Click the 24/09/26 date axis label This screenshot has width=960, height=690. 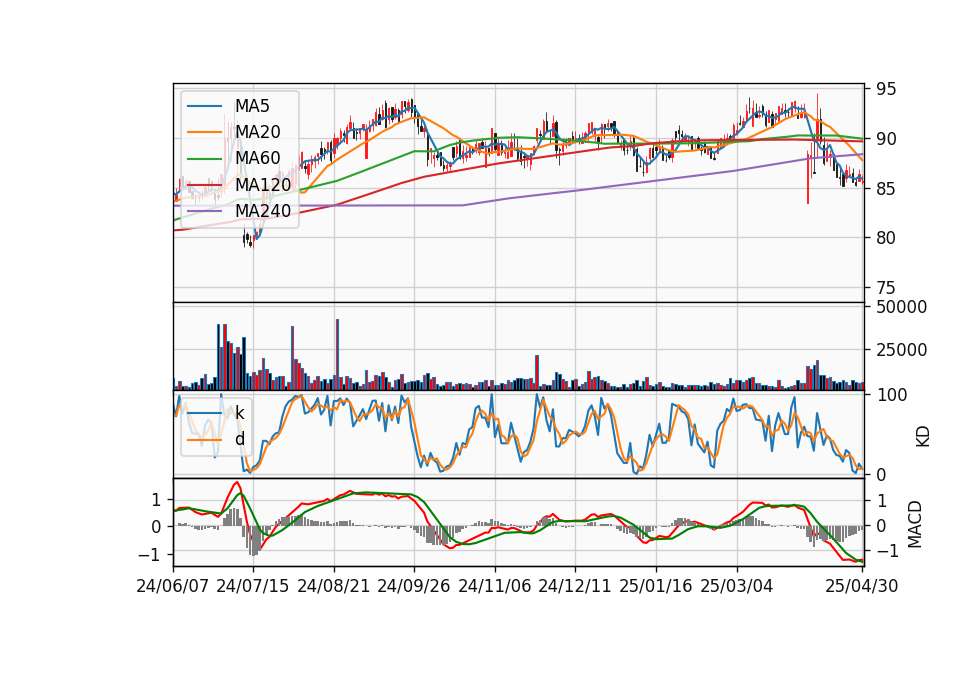414,586
